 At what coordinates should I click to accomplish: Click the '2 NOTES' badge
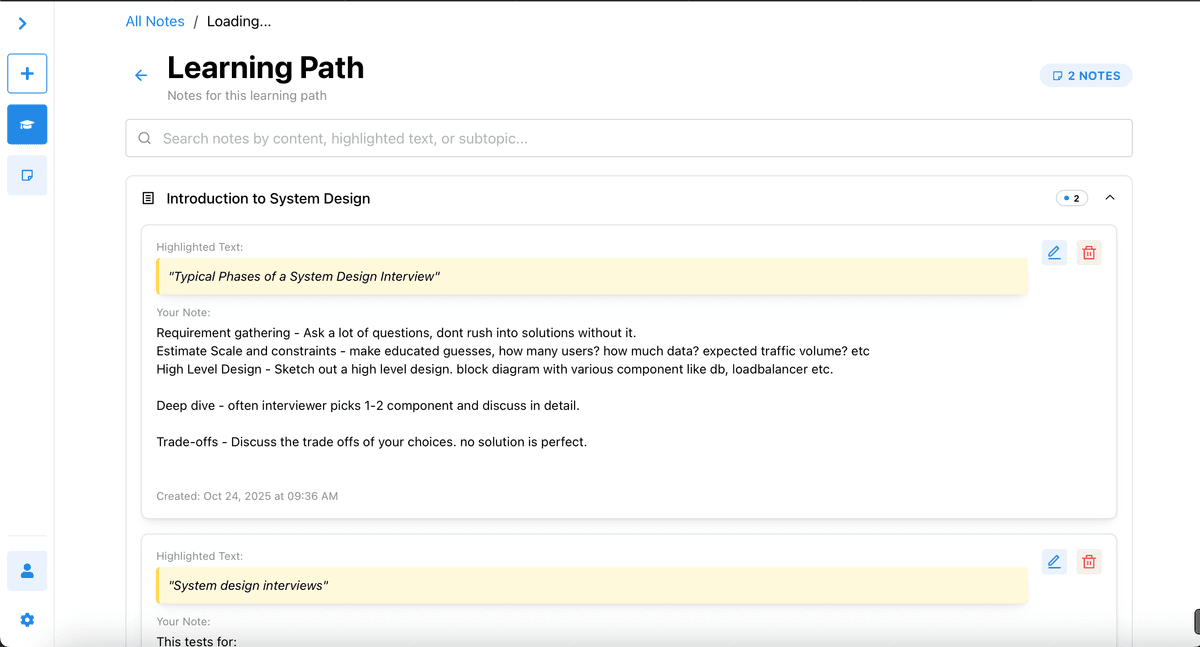(1086, 75)
